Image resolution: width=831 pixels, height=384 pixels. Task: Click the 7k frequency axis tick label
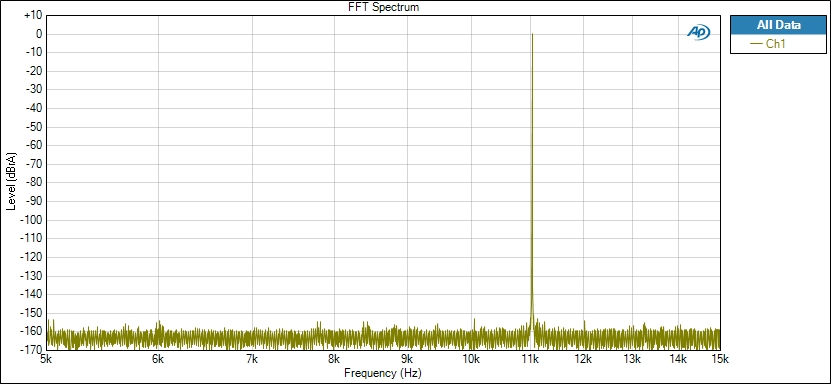pyautogui.click(x=252, y=359)
